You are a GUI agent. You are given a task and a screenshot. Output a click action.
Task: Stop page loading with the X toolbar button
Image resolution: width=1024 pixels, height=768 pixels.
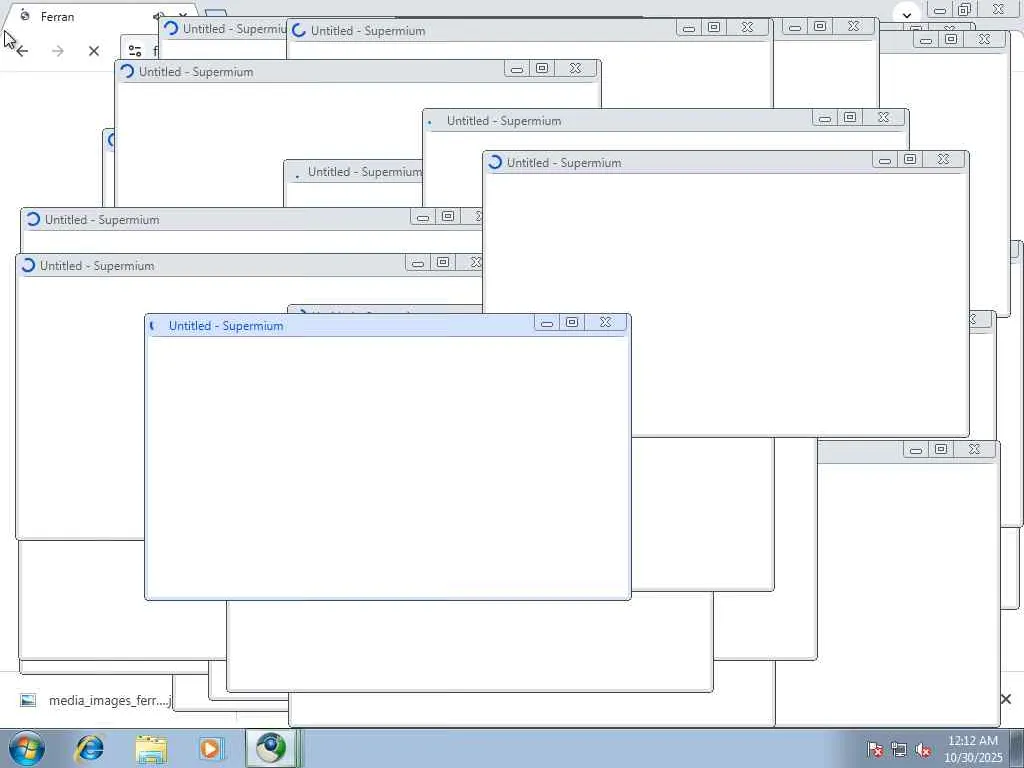pos(94,51)
